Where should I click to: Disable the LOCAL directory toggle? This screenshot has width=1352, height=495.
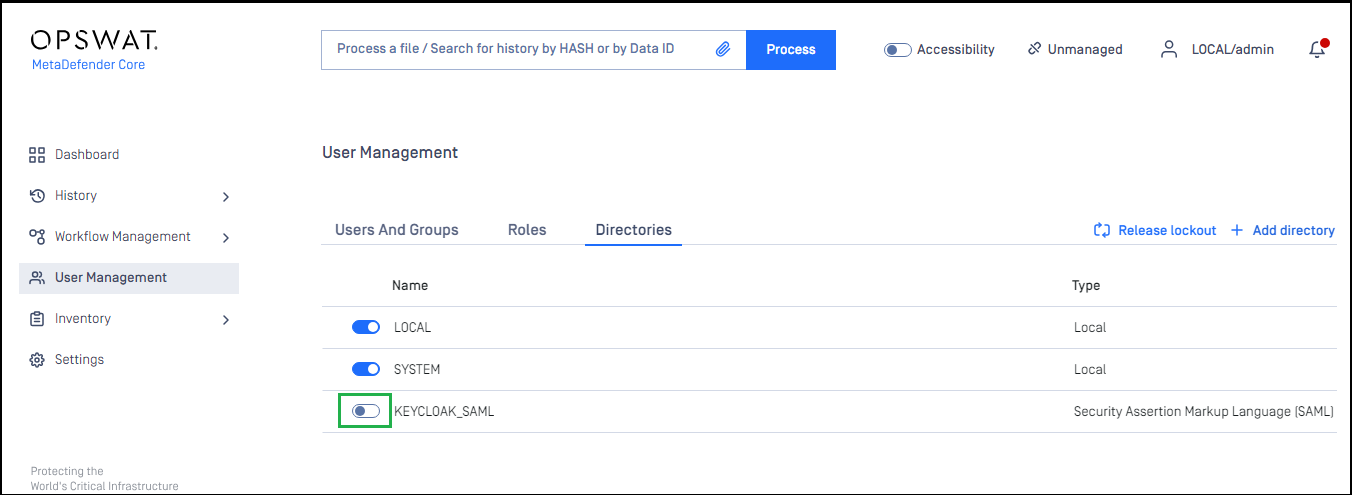366,327
